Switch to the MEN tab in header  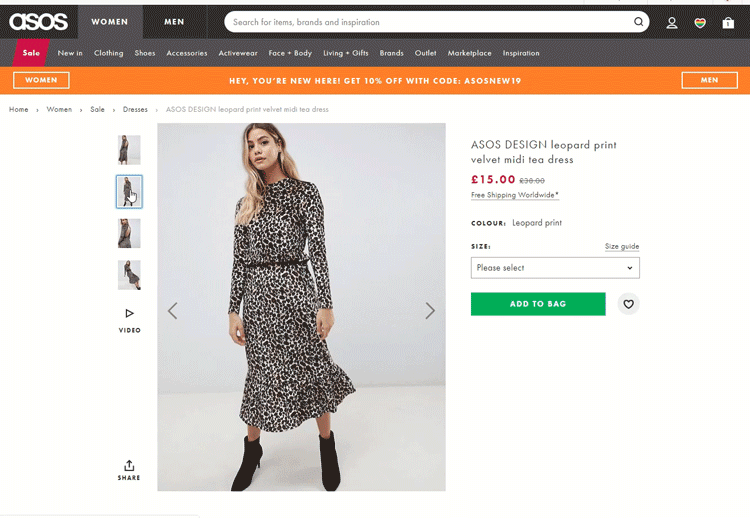[x=174, y=21]
